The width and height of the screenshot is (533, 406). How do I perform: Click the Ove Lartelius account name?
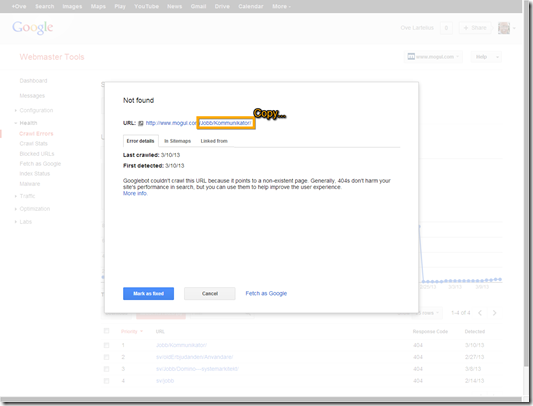(x=417, y=28)
